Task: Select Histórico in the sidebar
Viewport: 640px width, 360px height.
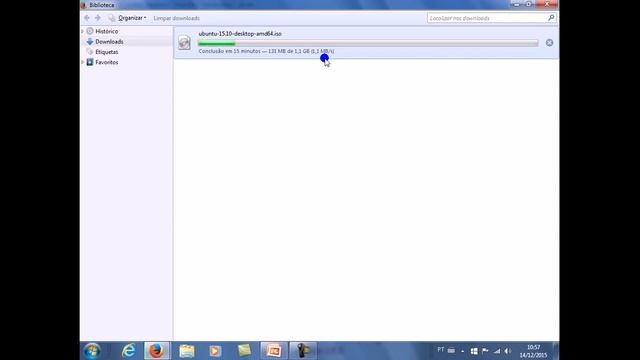Action: (107, 31)
